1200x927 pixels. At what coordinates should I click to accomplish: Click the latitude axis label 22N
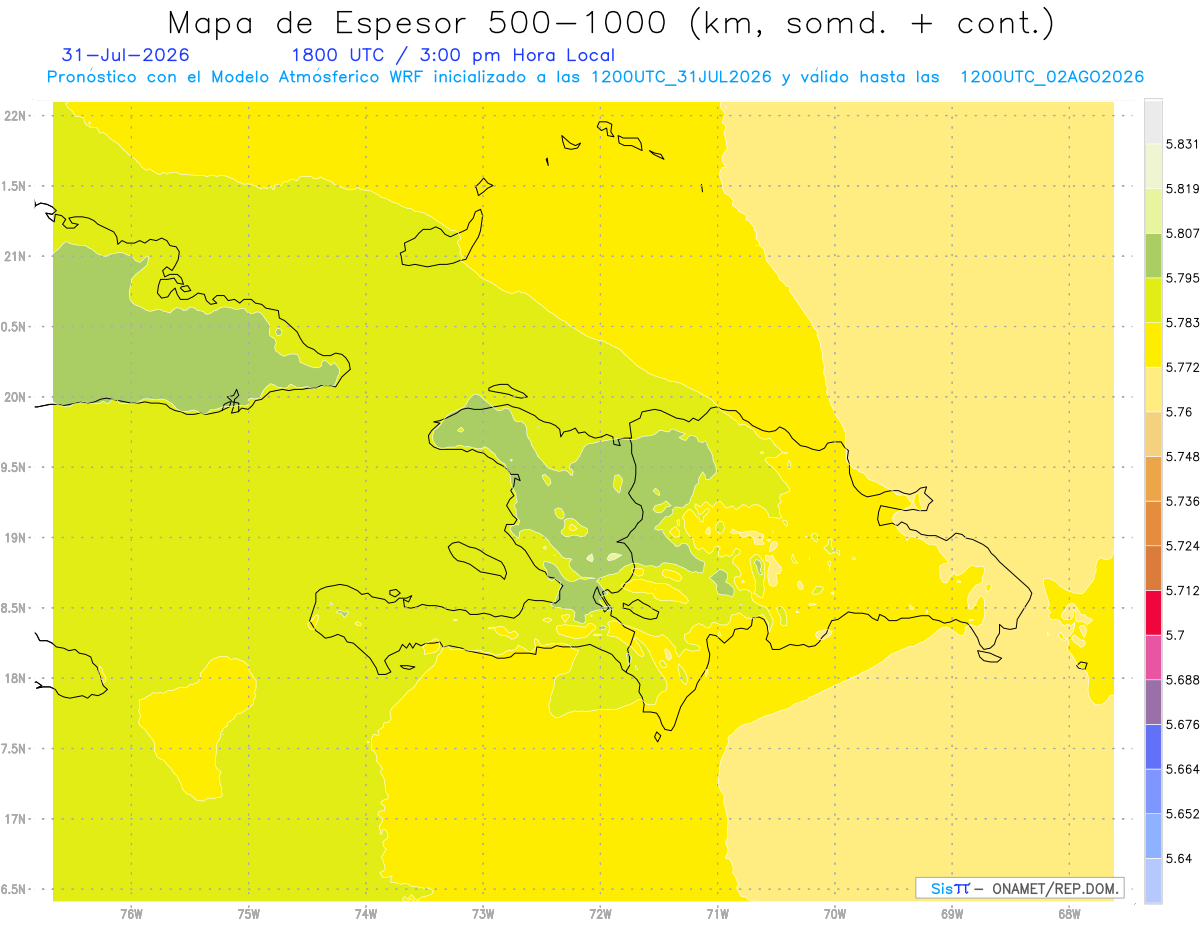pyautogui.click(x=15, y=116)
